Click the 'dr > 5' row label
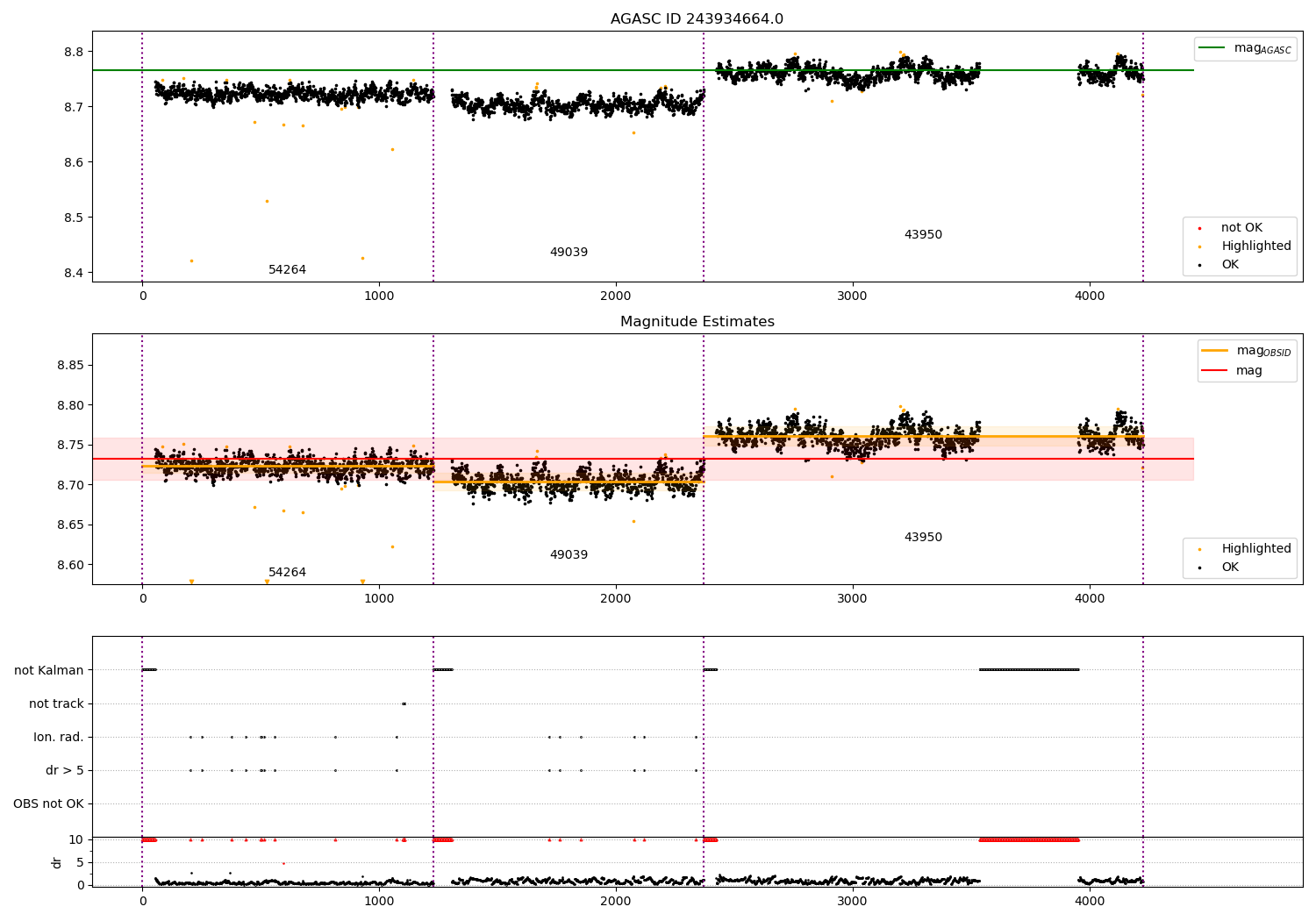Image resolution: width=1316 pixels, height=921 pixels. point(65,771)
